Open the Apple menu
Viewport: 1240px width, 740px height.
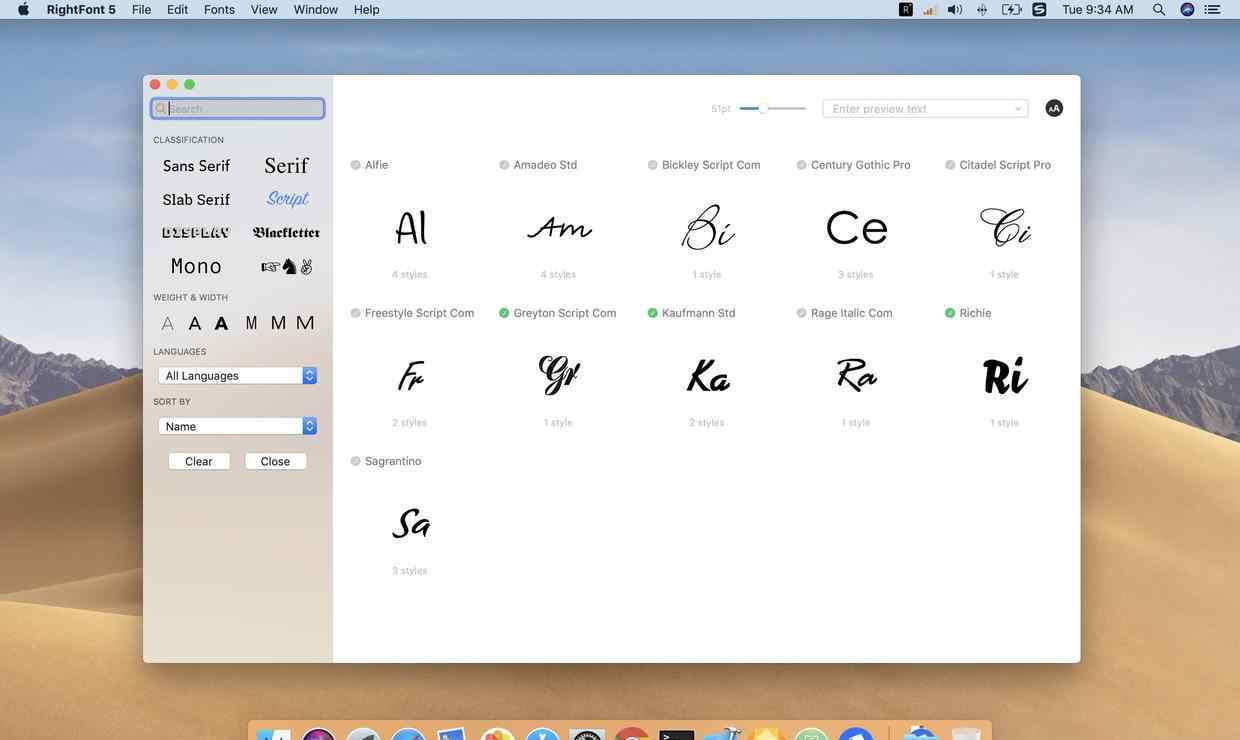pyautogui.click(x=23, y=9)
